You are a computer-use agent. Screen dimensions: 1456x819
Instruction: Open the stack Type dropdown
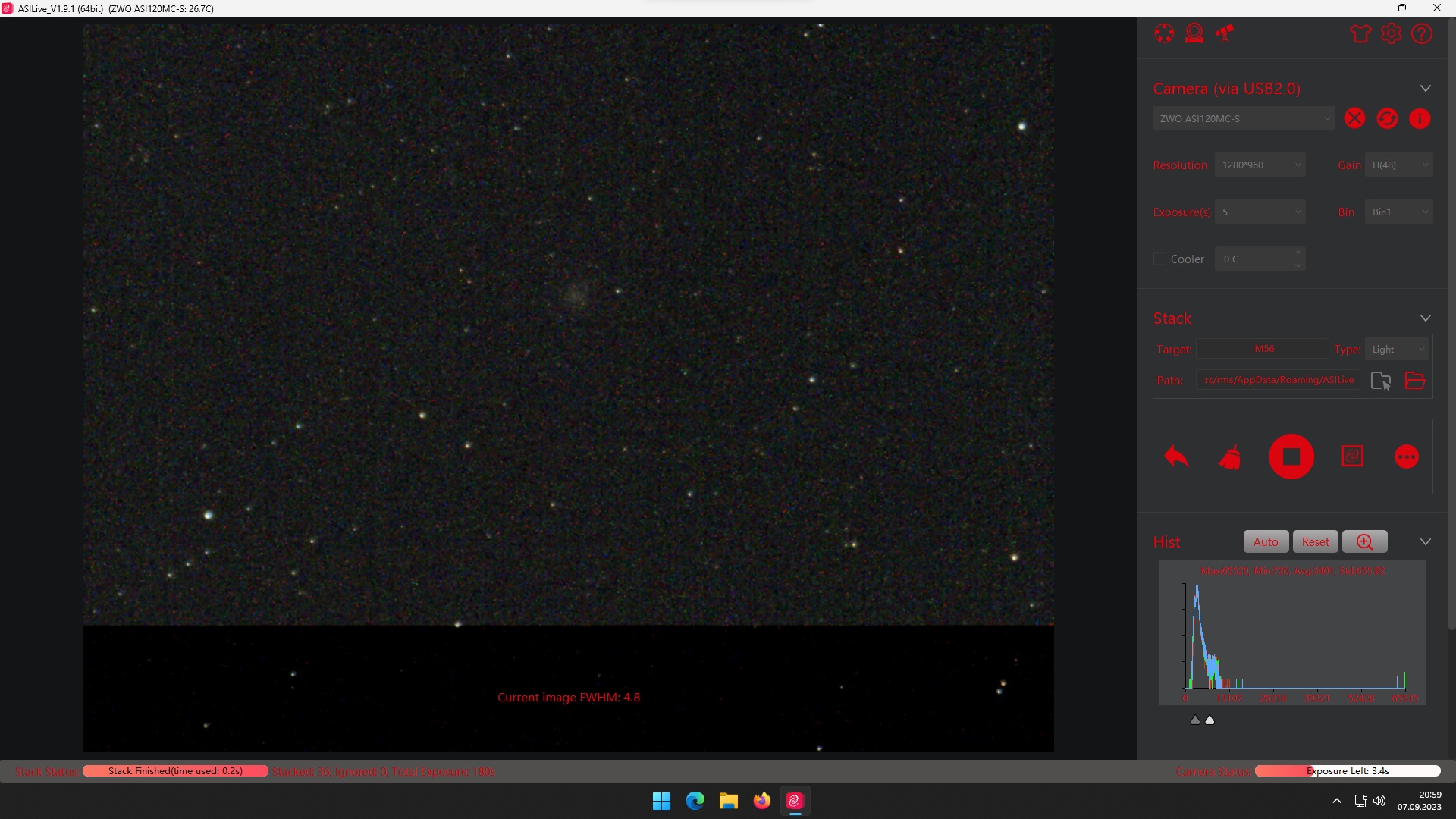point(1398,349)
